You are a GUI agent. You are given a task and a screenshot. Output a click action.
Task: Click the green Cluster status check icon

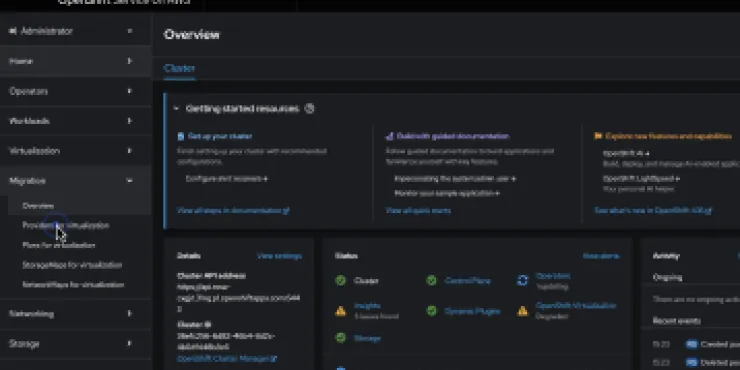(x=340, y=281)
